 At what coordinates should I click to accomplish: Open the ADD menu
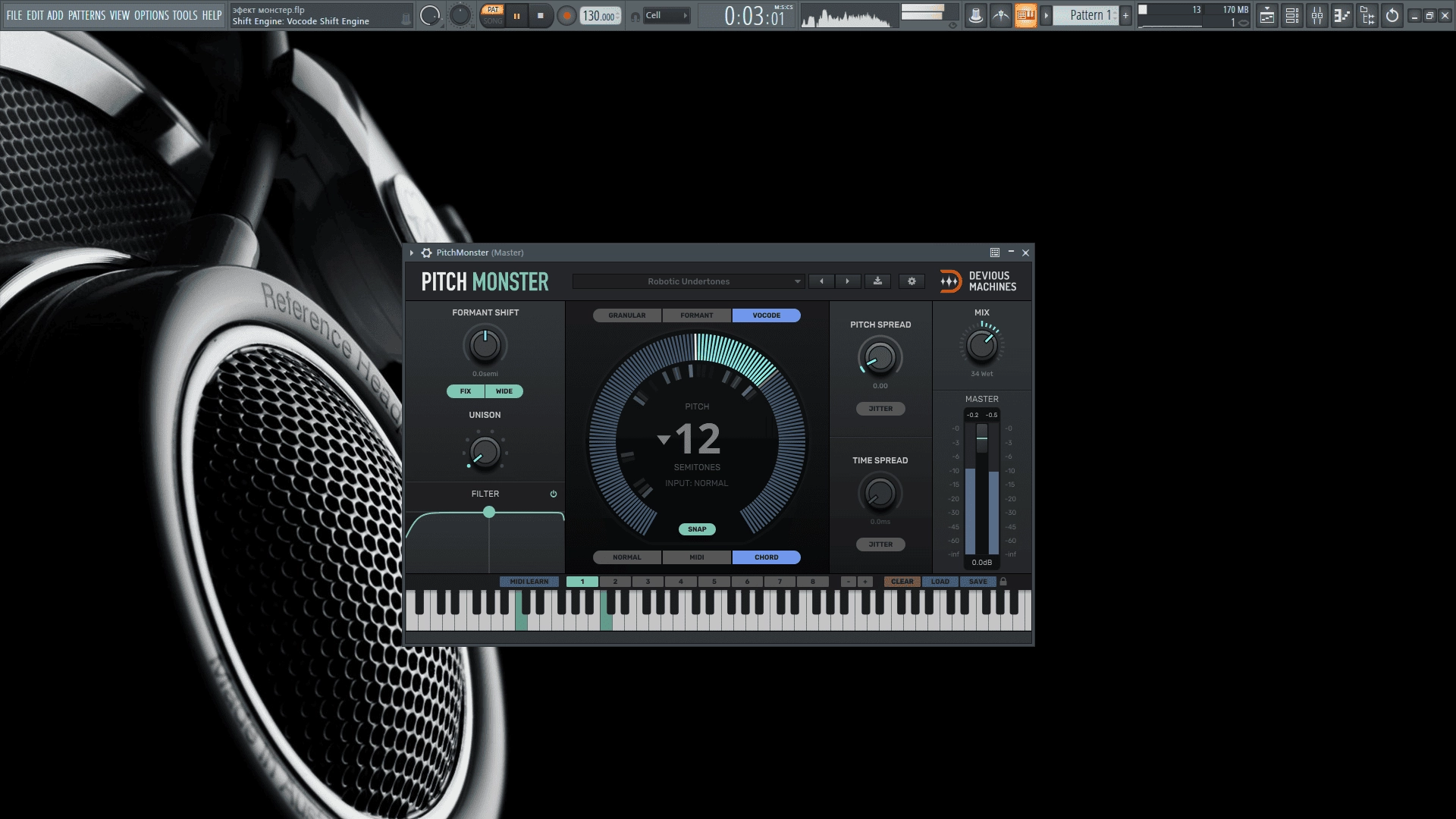(55, 15)
